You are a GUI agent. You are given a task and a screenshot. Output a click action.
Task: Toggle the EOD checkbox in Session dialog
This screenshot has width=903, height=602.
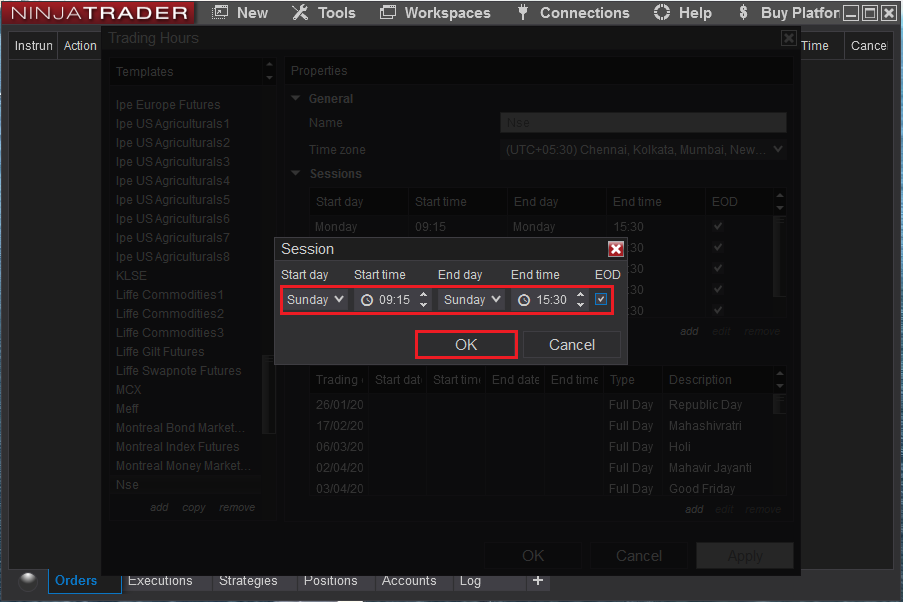[x=600, y=299]
